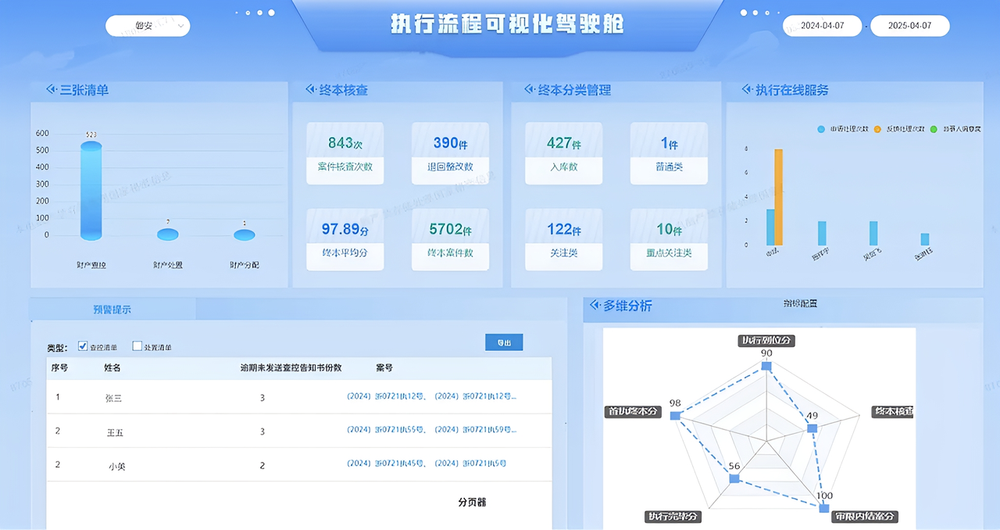1000x530 pixels.
Task: Click the arrow icon beside 三张清单 title
Action: coord(51,89)
